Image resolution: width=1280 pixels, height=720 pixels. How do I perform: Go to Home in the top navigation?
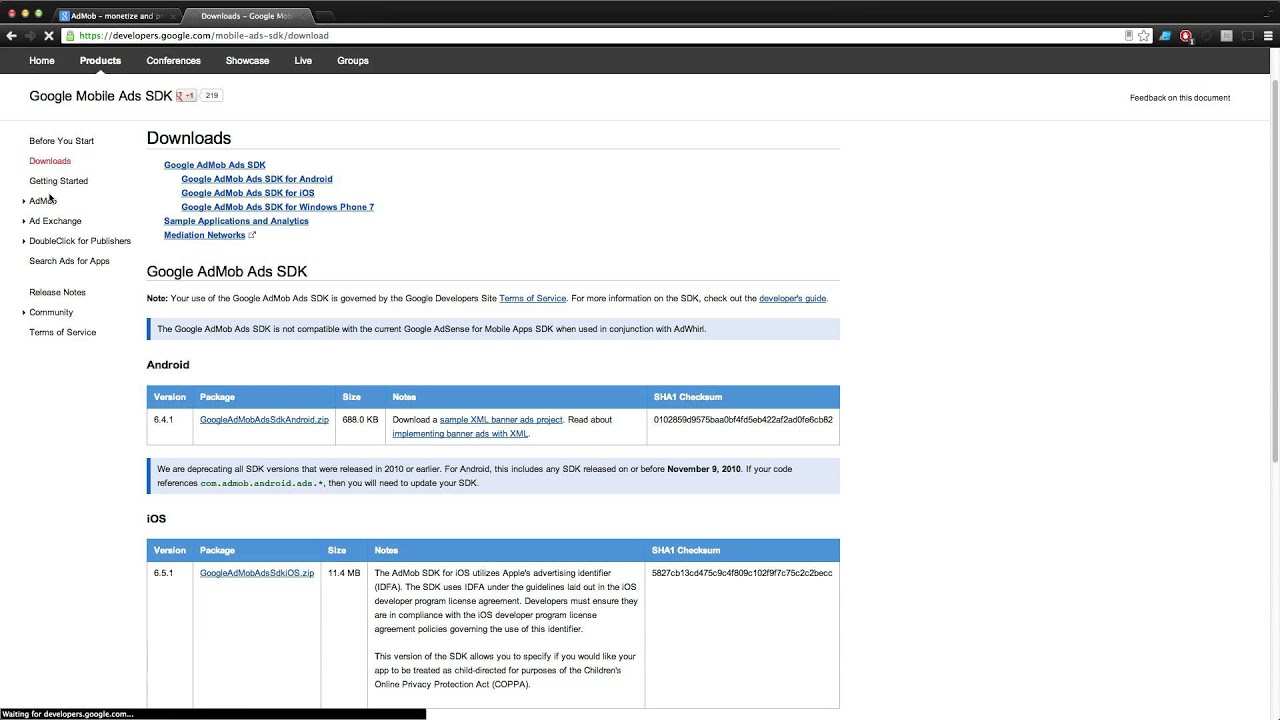click(x=42, y=61)
